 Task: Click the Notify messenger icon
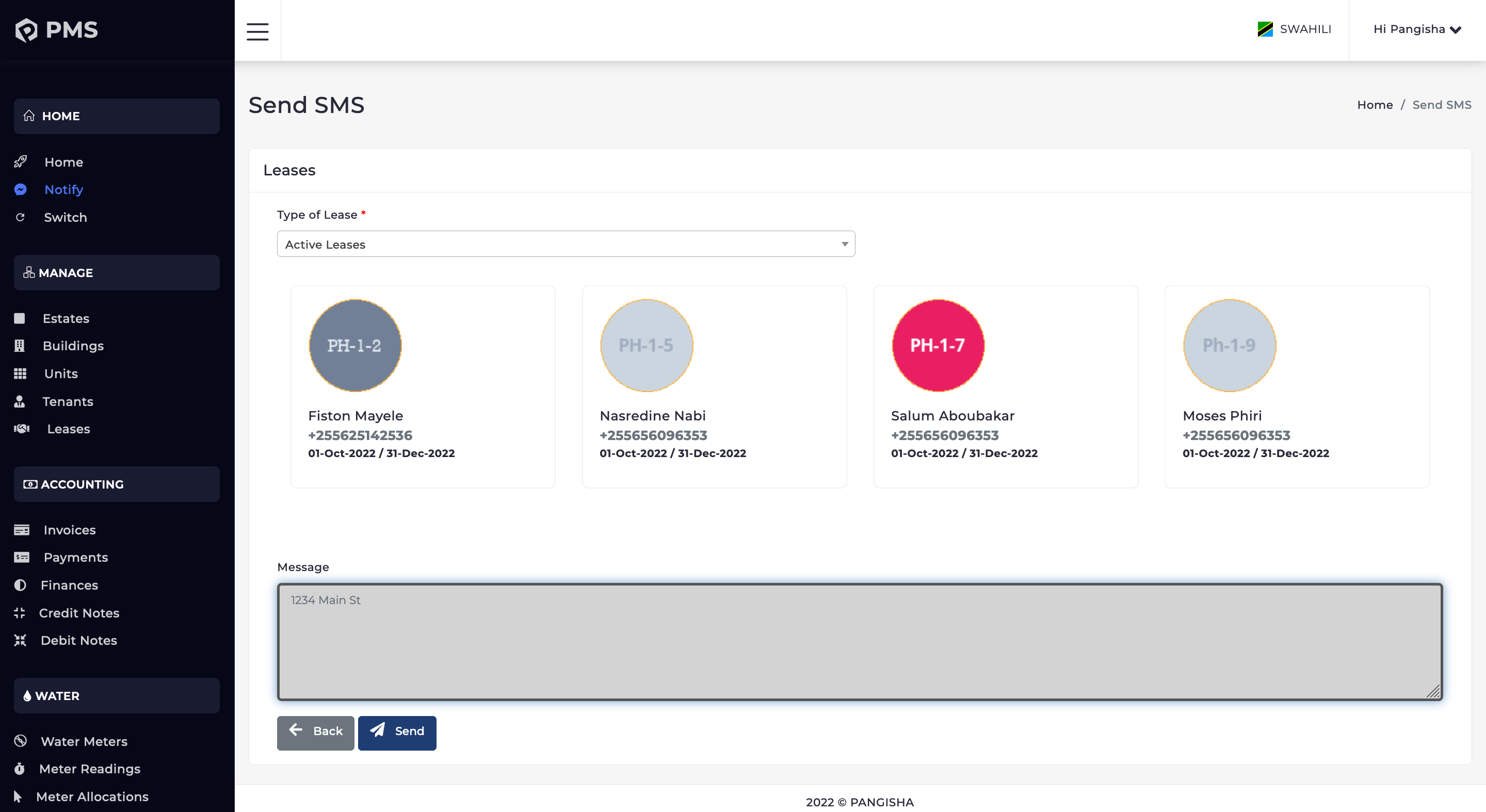[x=21, y=190]
